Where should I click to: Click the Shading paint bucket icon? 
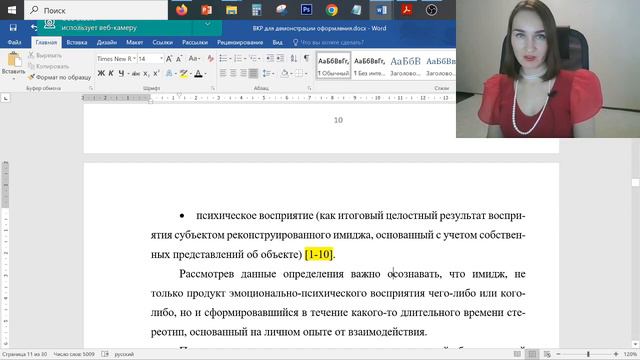click(x=285, y=73)
